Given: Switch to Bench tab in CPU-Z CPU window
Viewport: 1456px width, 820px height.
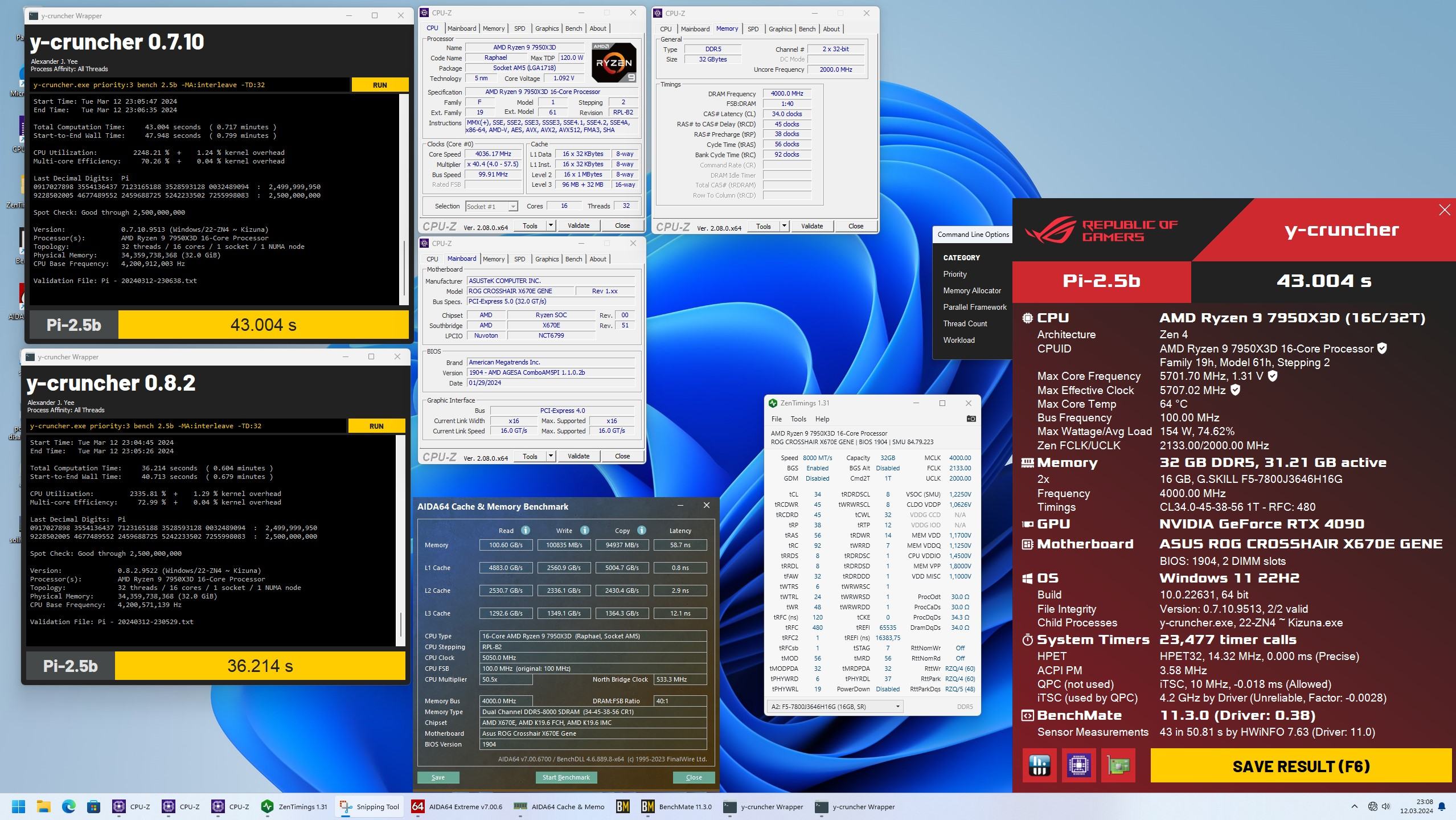Looking at the screenshot, I should pyautogui.click(x=573, y=28).
